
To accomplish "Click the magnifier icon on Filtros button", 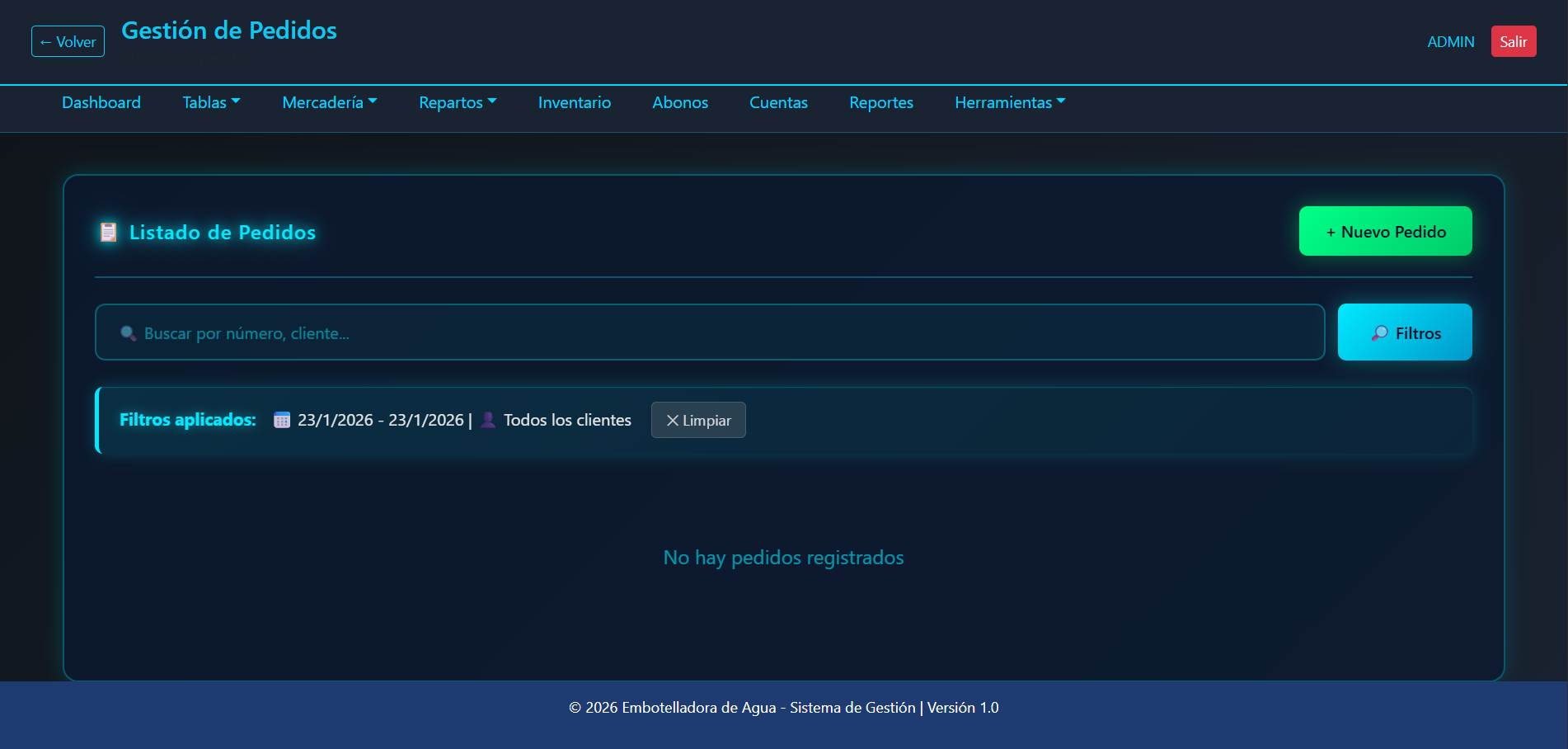I will click(x=1379, y=333).
